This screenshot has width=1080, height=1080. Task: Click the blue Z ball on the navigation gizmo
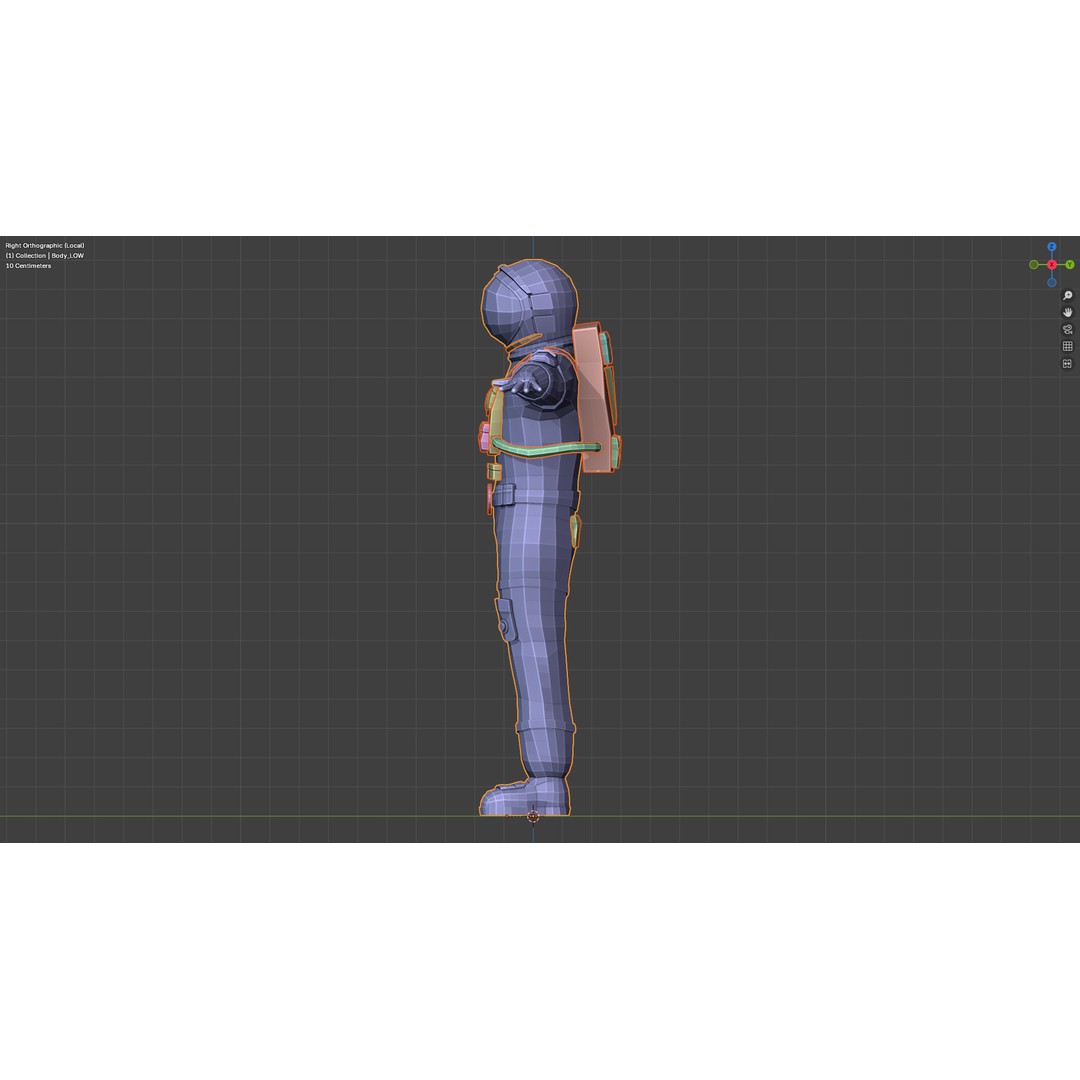coord(1052,247)
